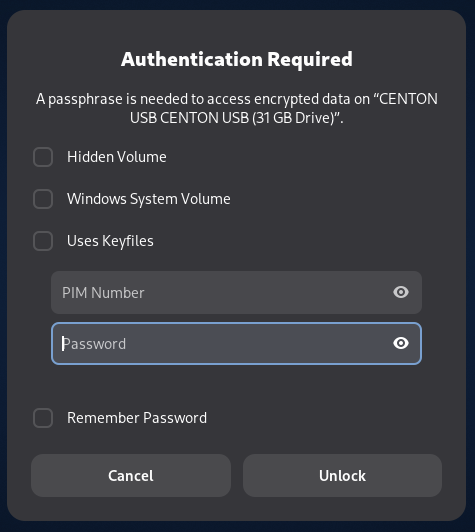Click the Remember Password label text
The height and width of the screenshot is (532, 475).
pyautogui.click(x=137, y=418)
